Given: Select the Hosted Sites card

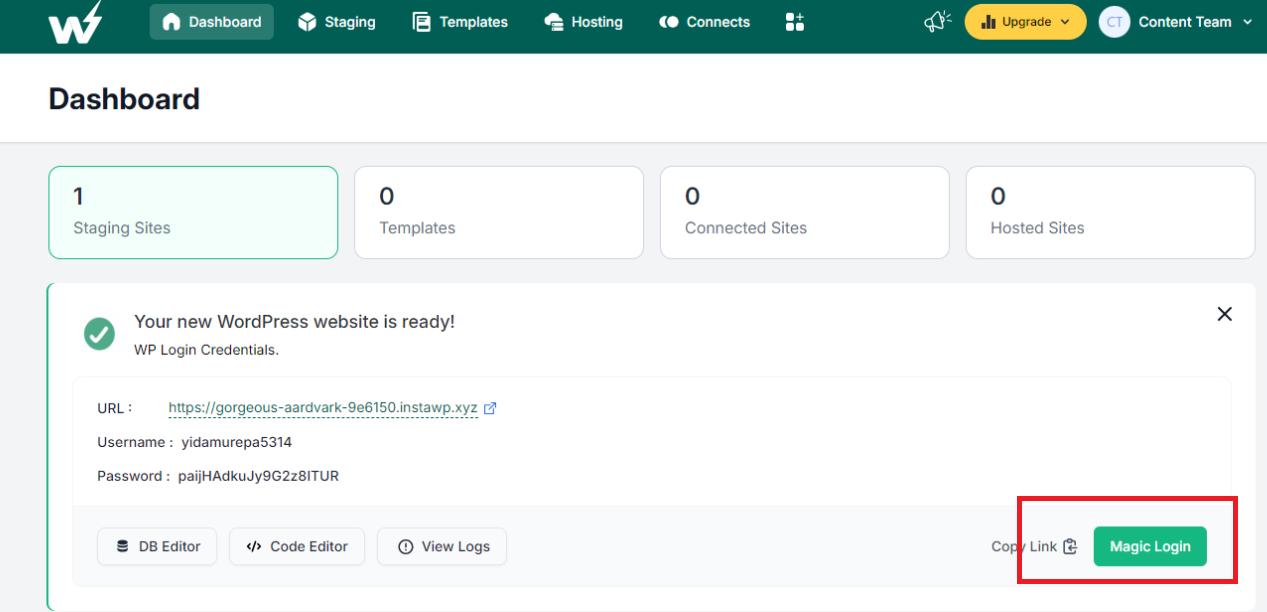Looking at the screenshot, I should (1110, 212).
